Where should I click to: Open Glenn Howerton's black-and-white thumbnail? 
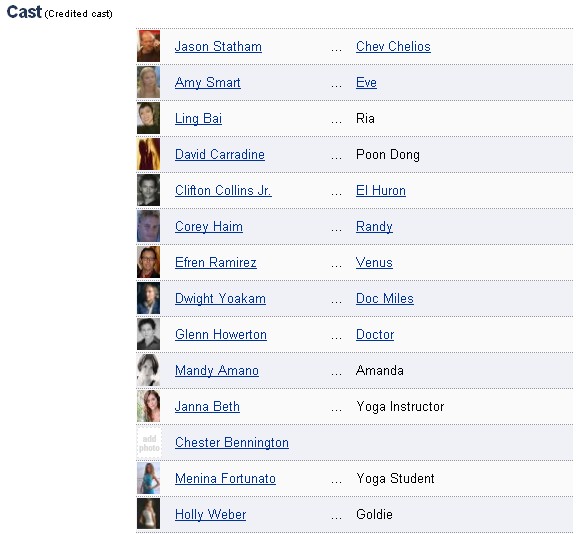point(148,334)
